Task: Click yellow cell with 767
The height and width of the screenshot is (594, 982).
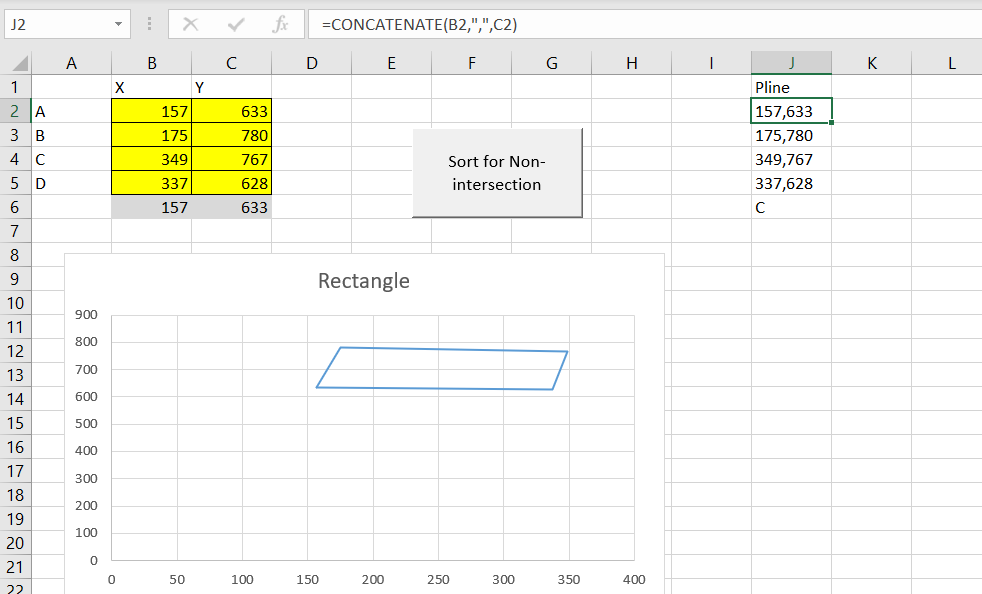Action: [232, 159]
